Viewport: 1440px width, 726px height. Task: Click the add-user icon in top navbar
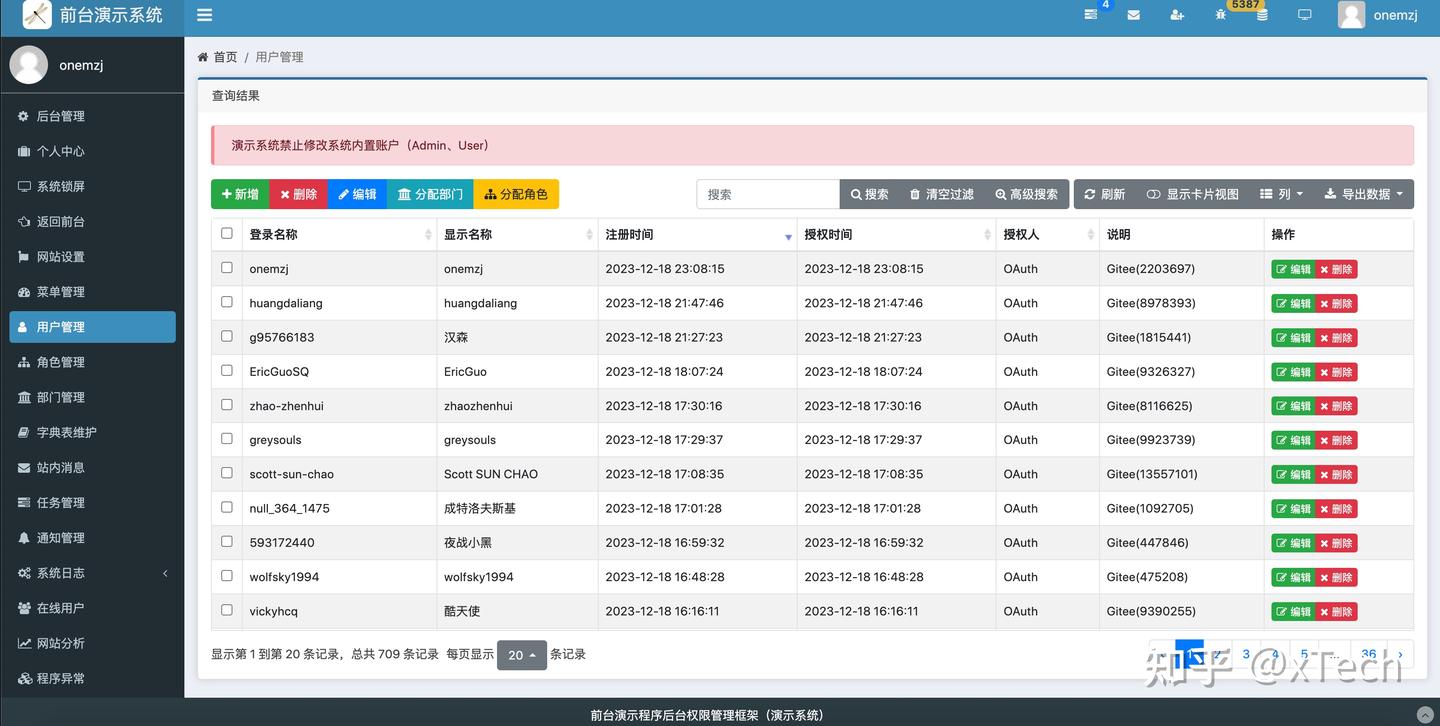tap(1177, 15)
